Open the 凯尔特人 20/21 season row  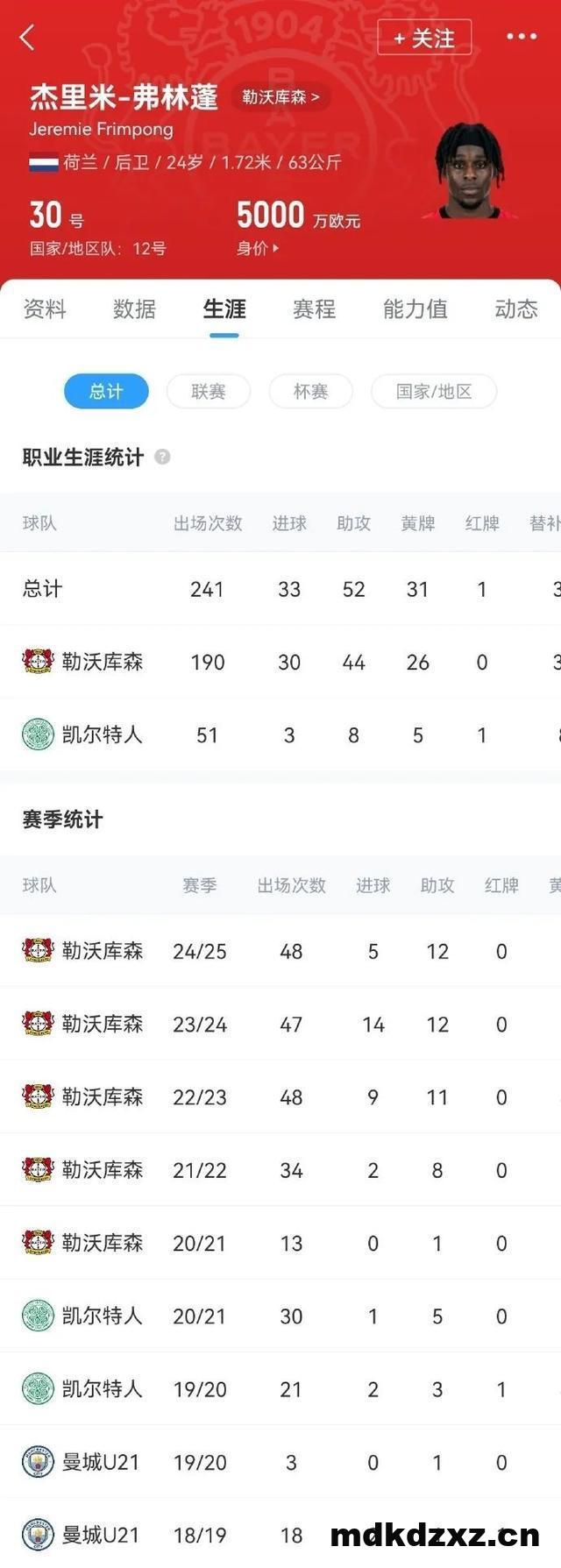280,1316
